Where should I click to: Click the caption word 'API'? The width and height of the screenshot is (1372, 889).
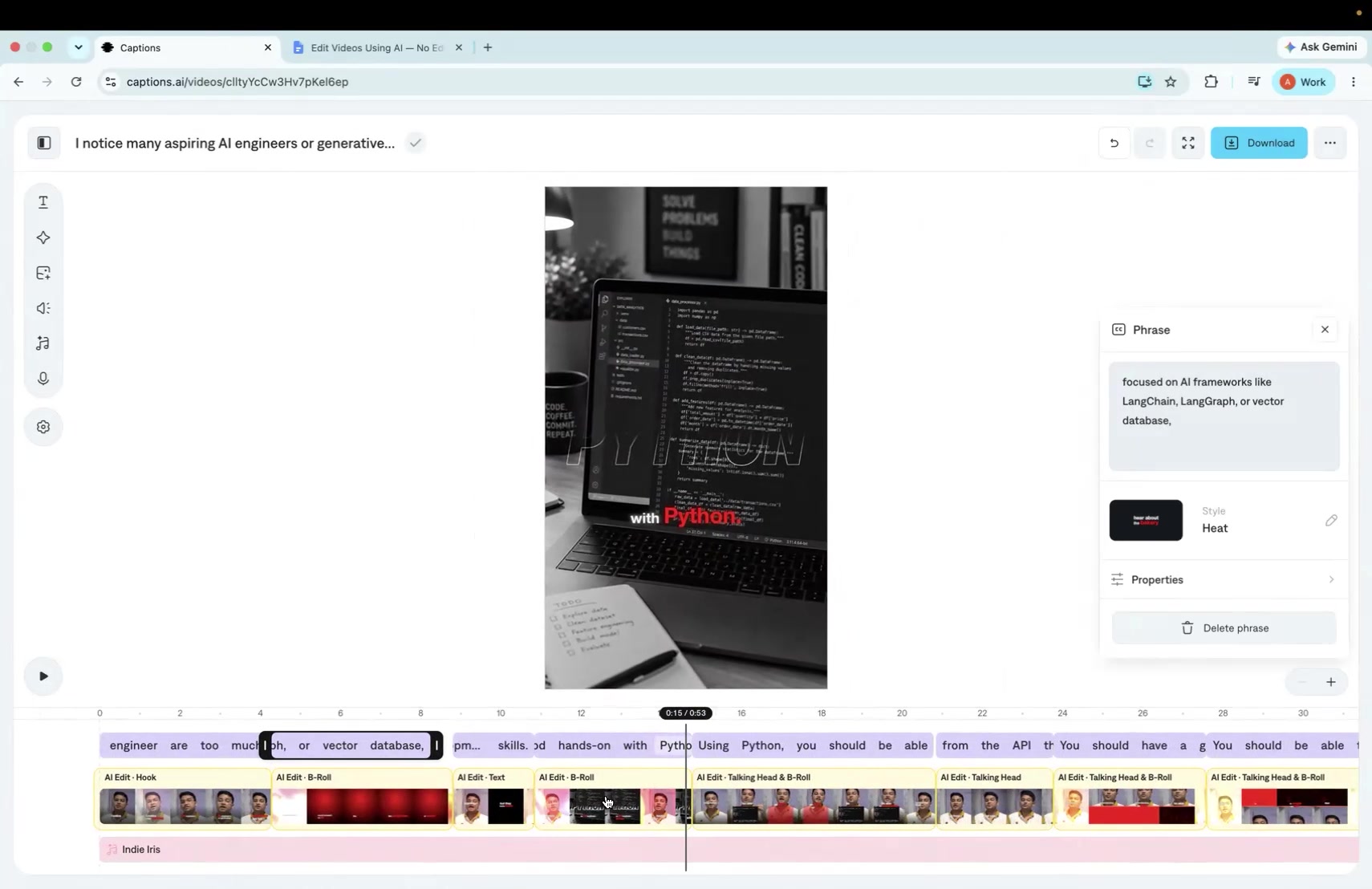(x=1021, y=745)
